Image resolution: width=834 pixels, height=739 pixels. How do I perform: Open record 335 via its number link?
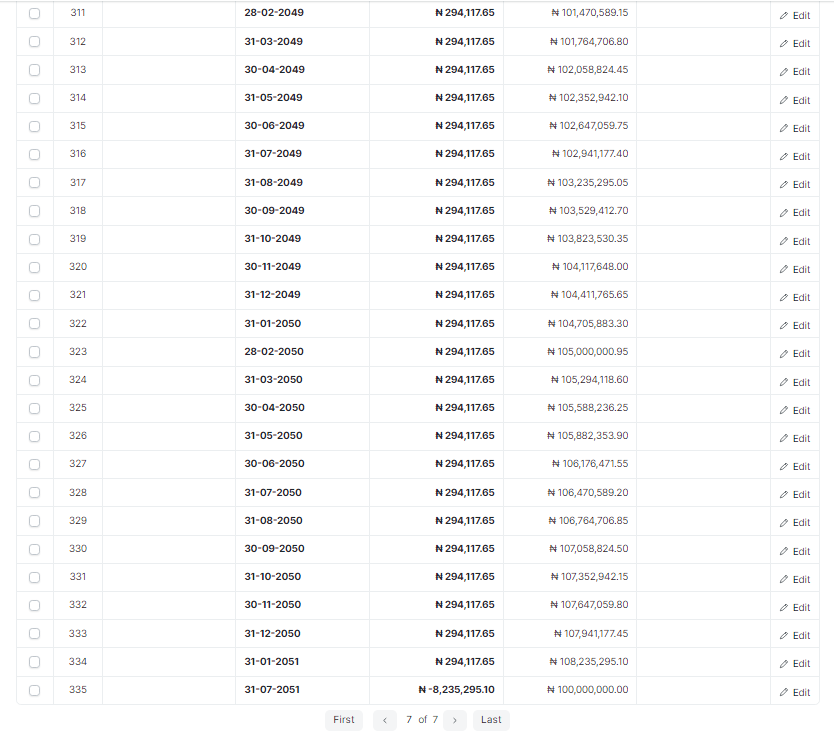pyautogui.click(x=77, y=690)
